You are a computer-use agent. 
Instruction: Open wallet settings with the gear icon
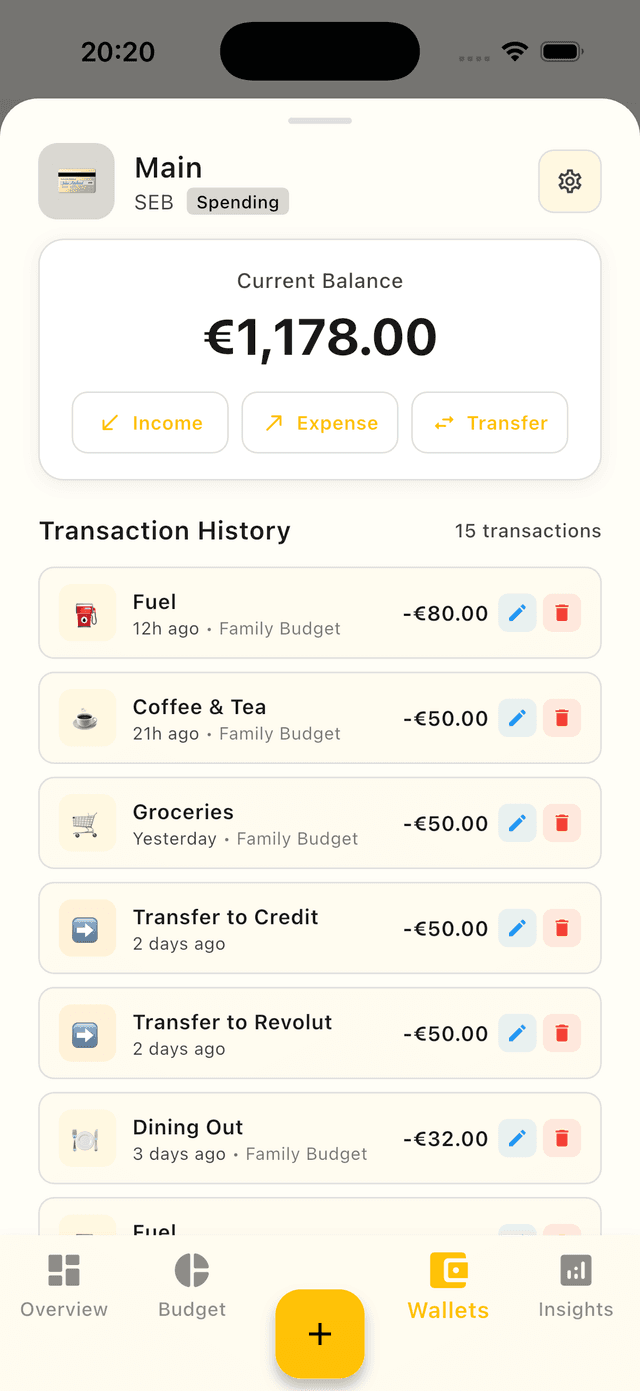point(569,181)
